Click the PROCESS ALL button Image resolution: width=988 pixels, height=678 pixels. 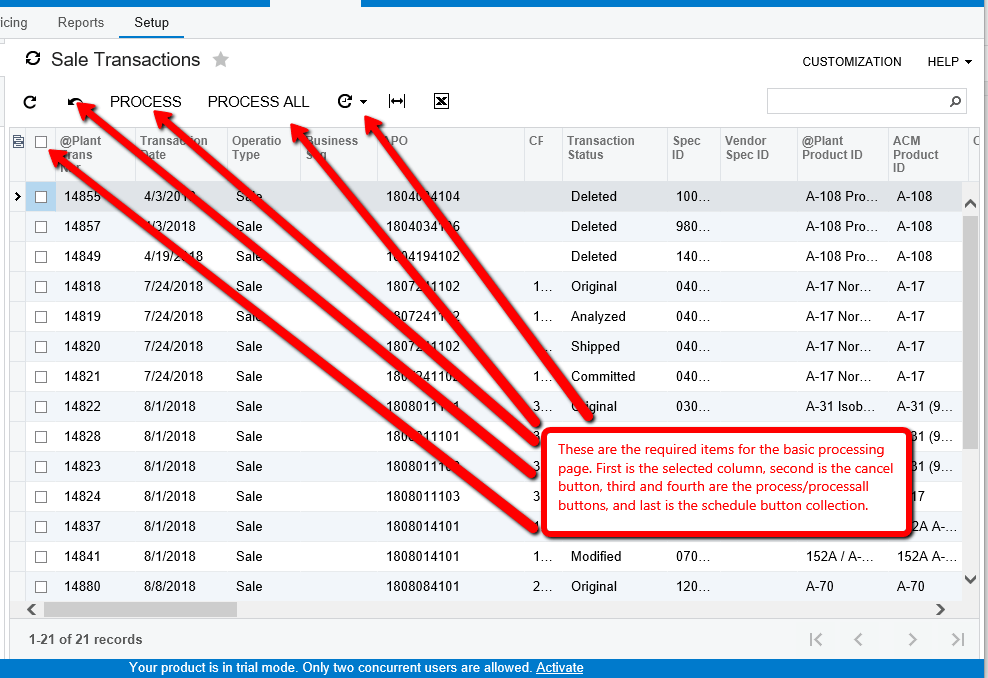[x=258, y=102]
